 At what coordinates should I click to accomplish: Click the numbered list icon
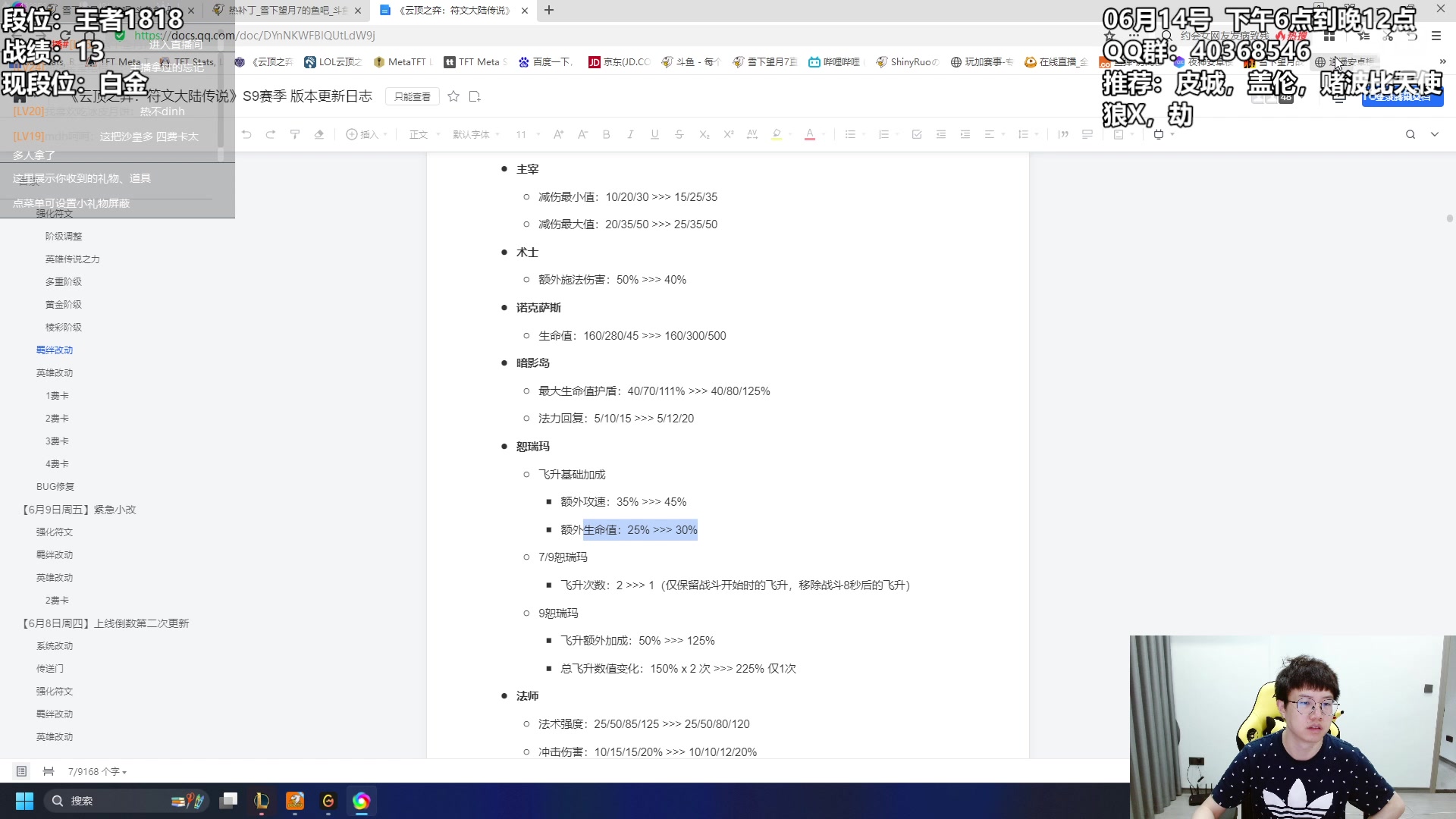pyautogui.click(x=883, y=134)
